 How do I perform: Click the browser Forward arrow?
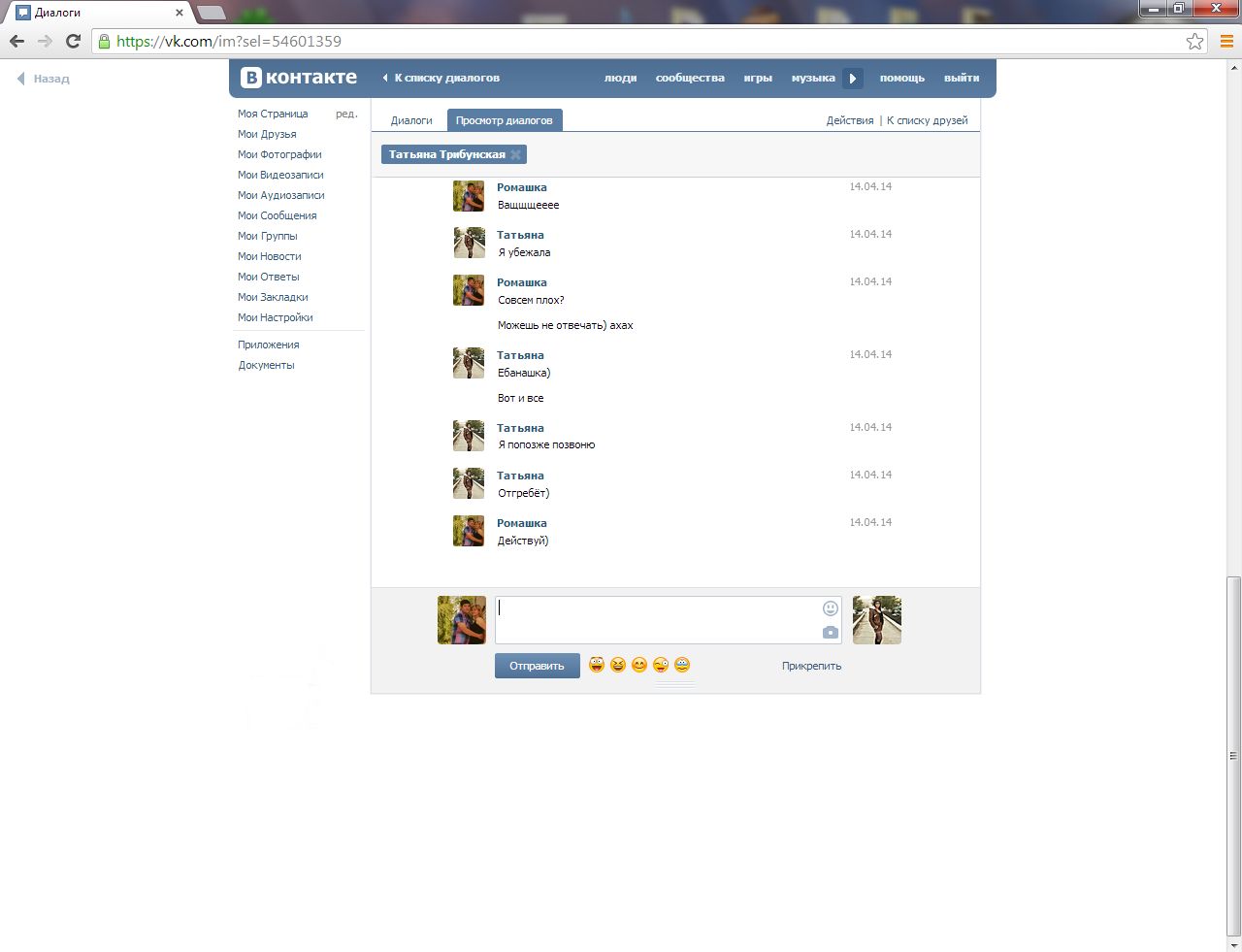(45, 41)
